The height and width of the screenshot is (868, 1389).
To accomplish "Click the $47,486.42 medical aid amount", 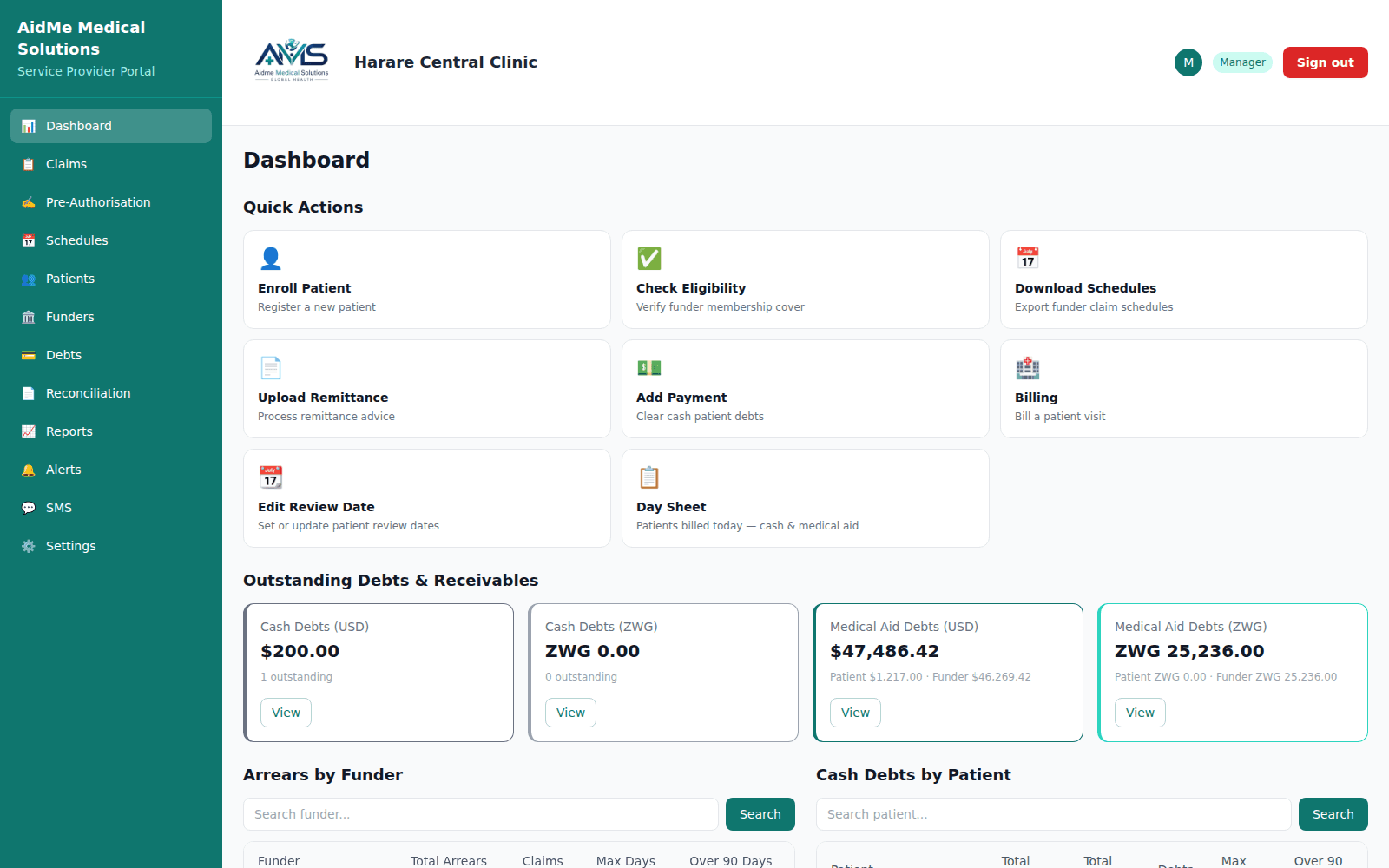I will (885, 651).
